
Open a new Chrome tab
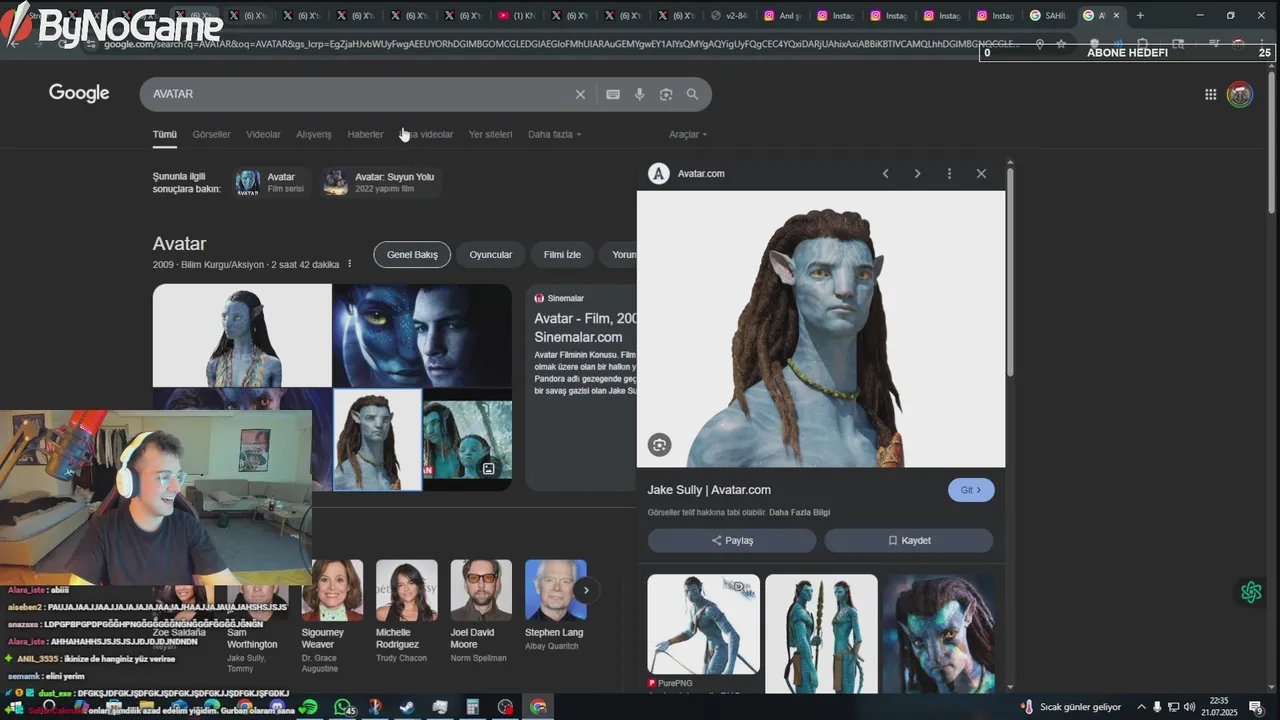[1140, 15]
